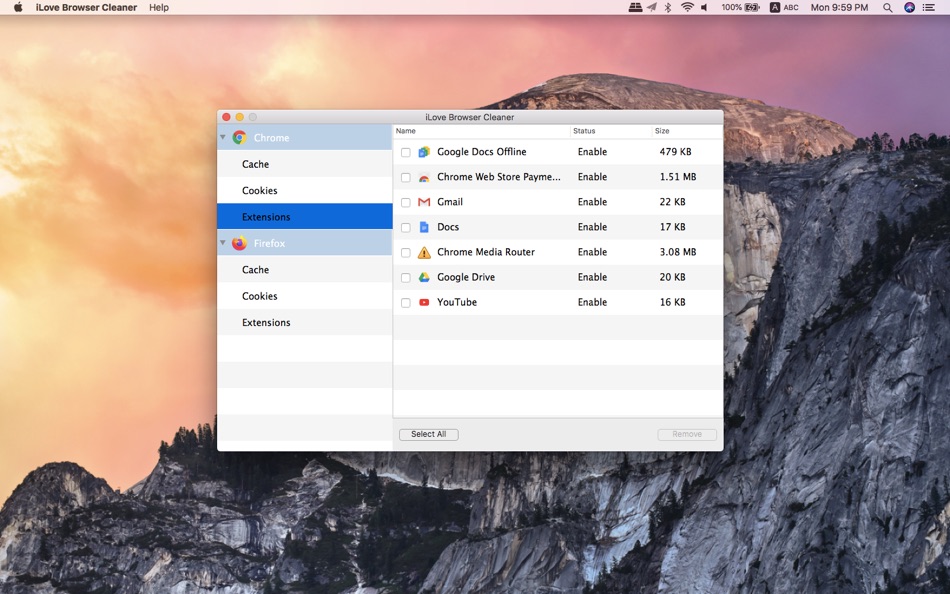950x594 pixels.
Task: Click the Docs document icon
Action: pyautogui.click(x=424, y=227)
